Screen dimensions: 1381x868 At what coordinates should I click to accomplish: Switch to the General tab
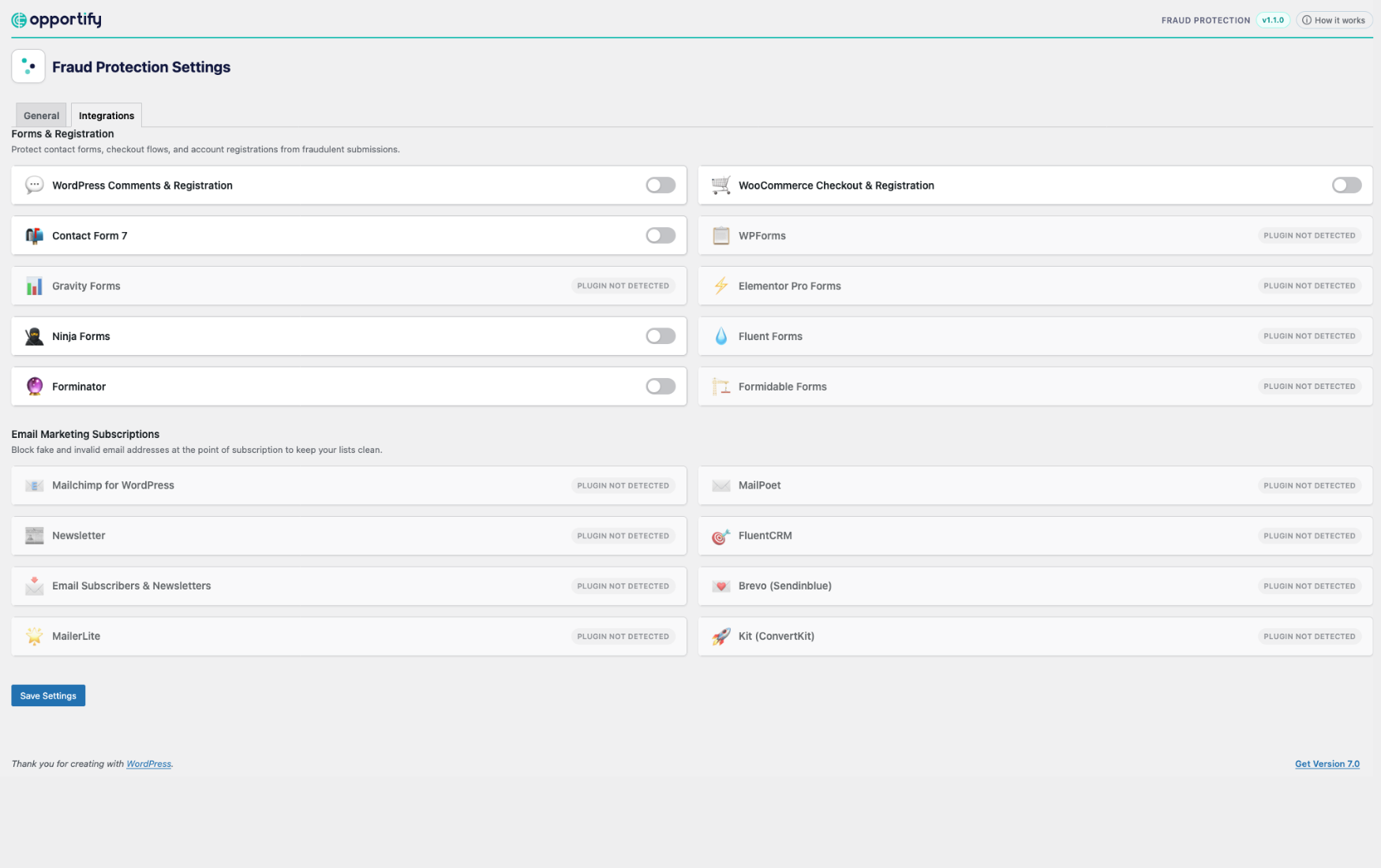coord(41,115)
